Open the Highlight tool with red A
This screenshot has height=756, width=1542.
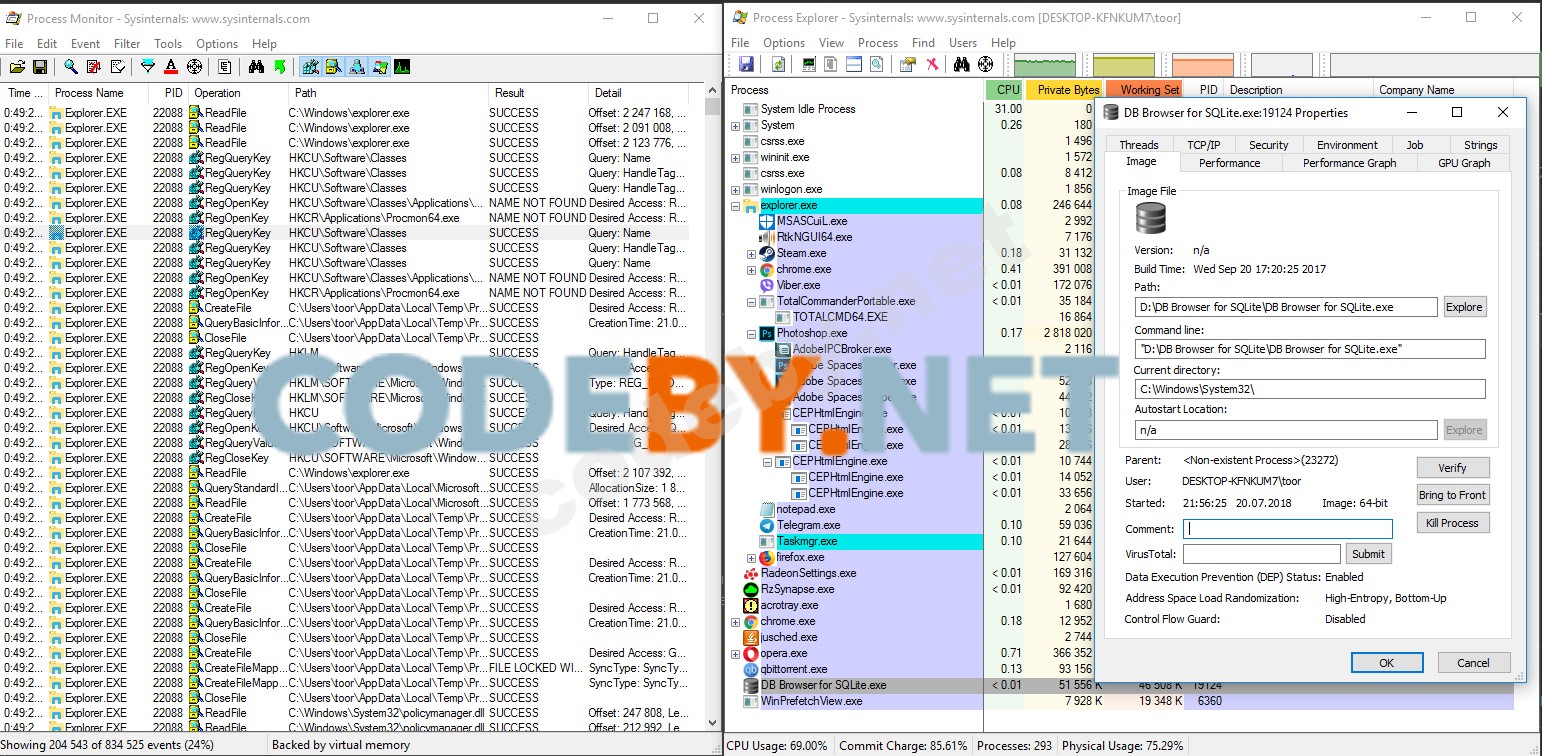[x=171, y=67]
